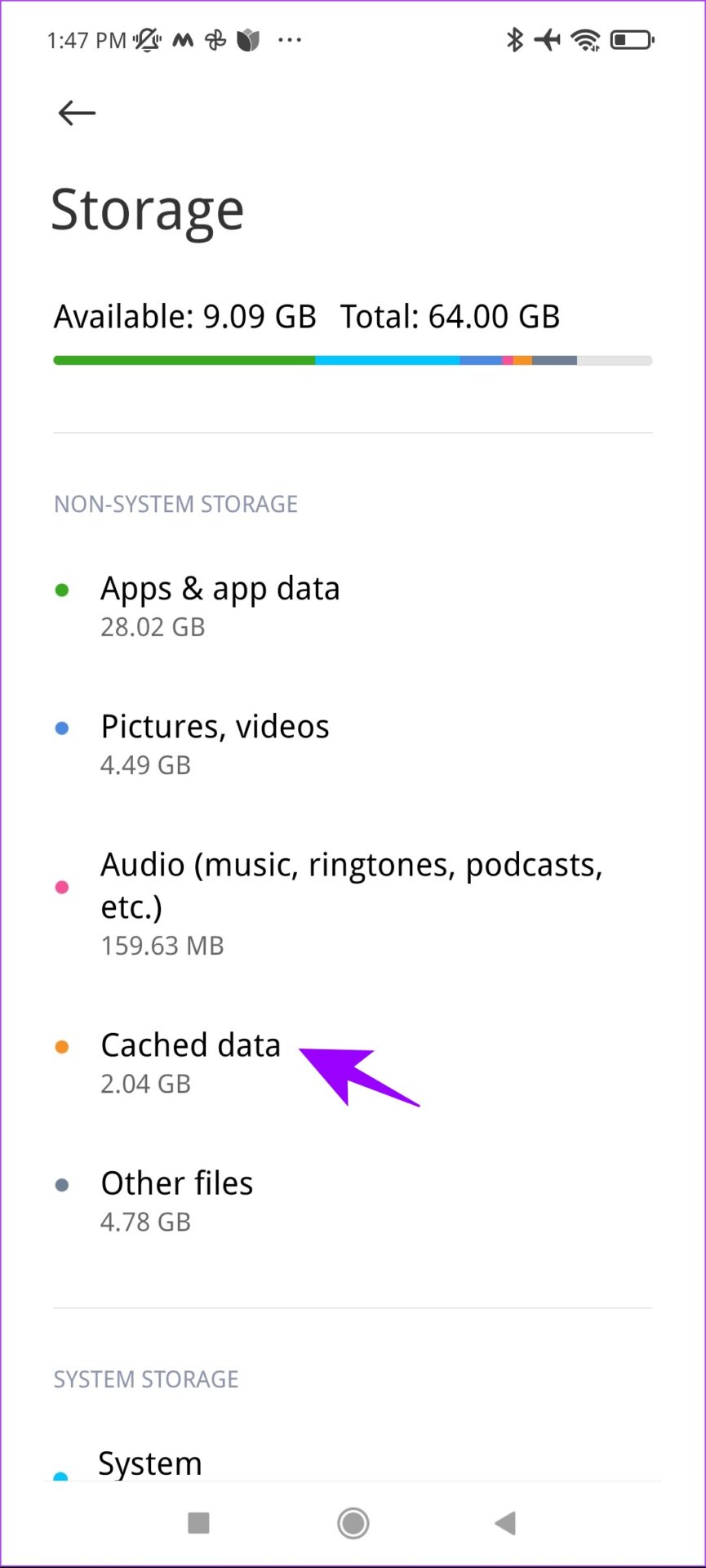706x1568 pixels.
Task: Tap the fan-shaped notification icon
Action: point(215,38)
